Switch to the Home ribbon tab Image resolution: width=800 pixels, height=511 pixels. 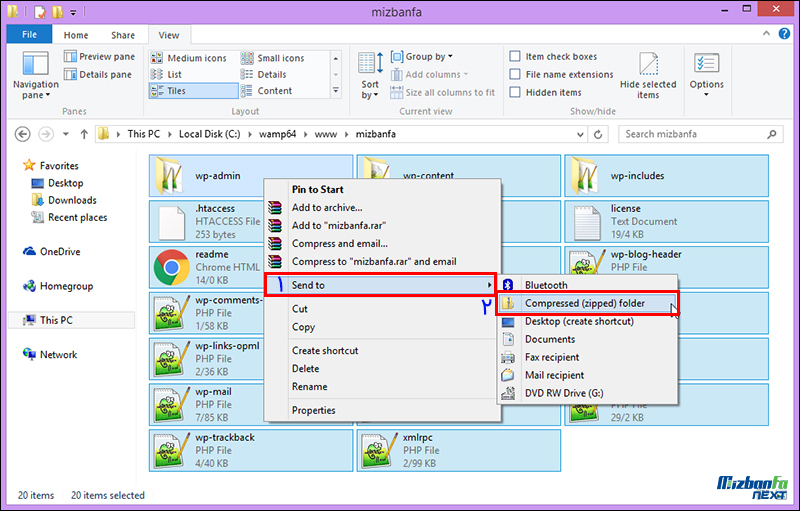[76, 35]
